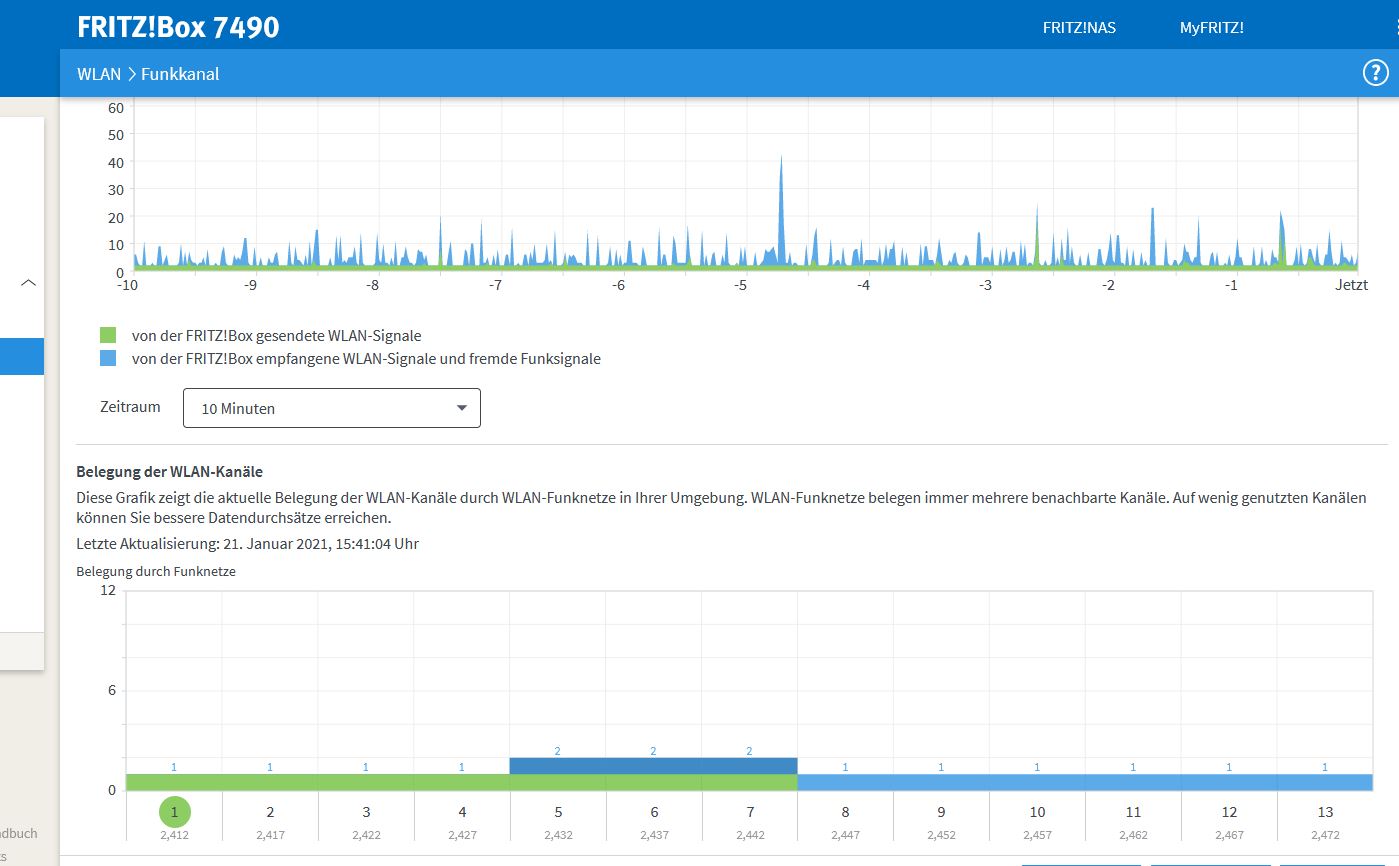1399x866 pixels.
Task: Click the '2,412' frequency label
Action: click(174, 834)
